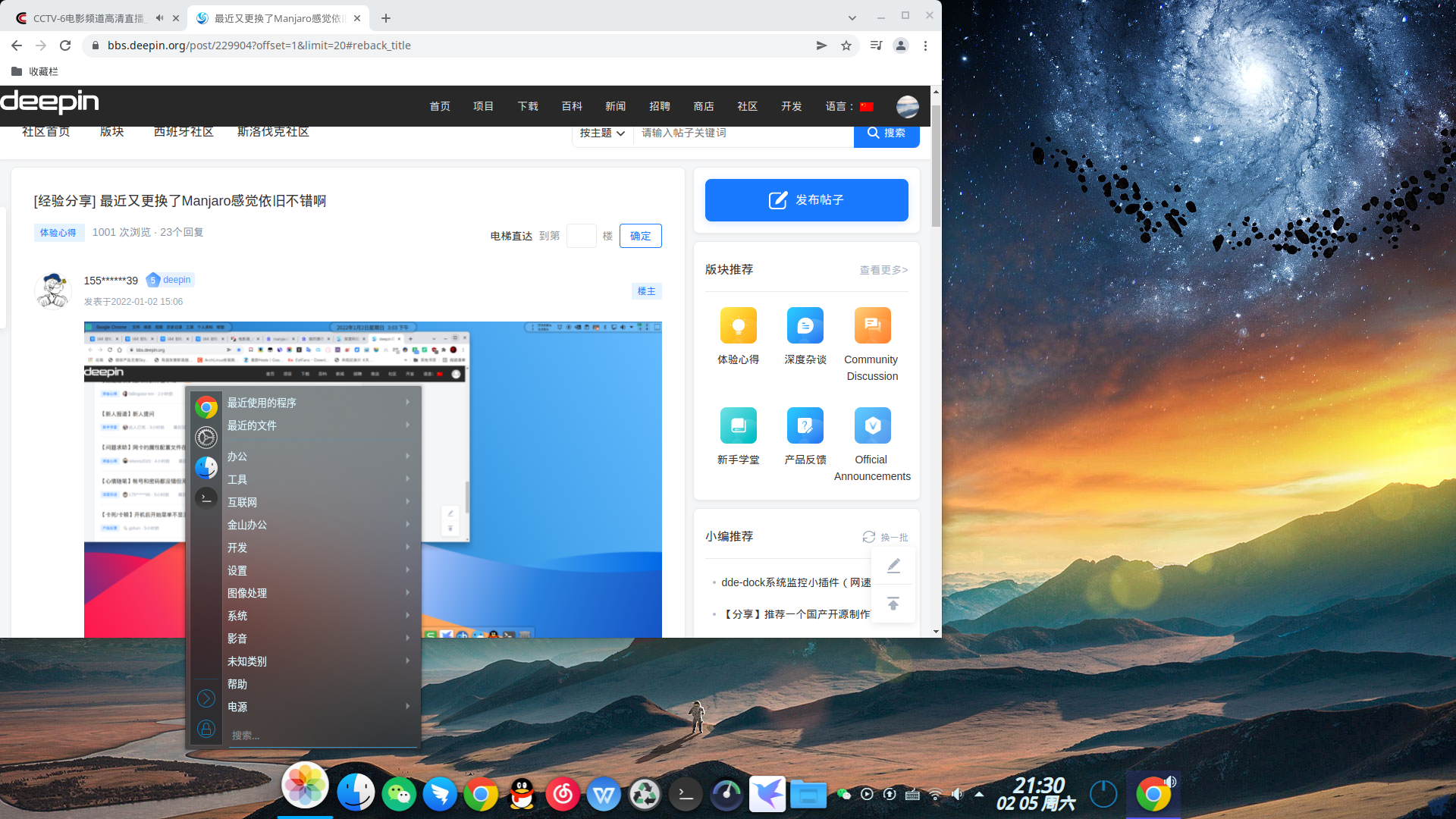Viewport: 1456px width, 819px height.
Task: Click the back-to-top arrow icon
Action: pyautogui.click(x=893, y=603)
